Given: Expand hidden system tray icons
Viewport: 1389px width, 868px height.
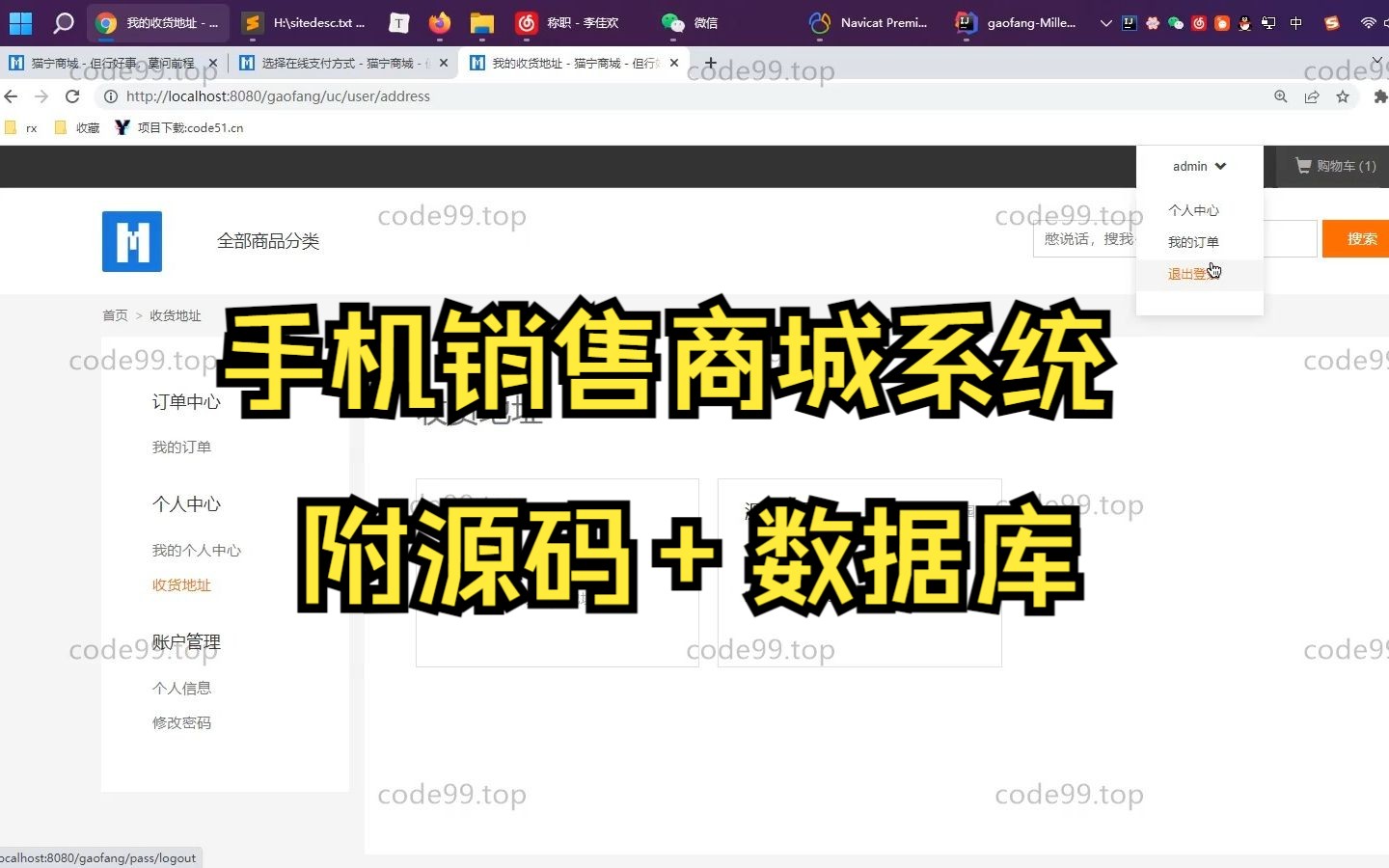Looking at the screenshot, I should tap(1106, 23).
